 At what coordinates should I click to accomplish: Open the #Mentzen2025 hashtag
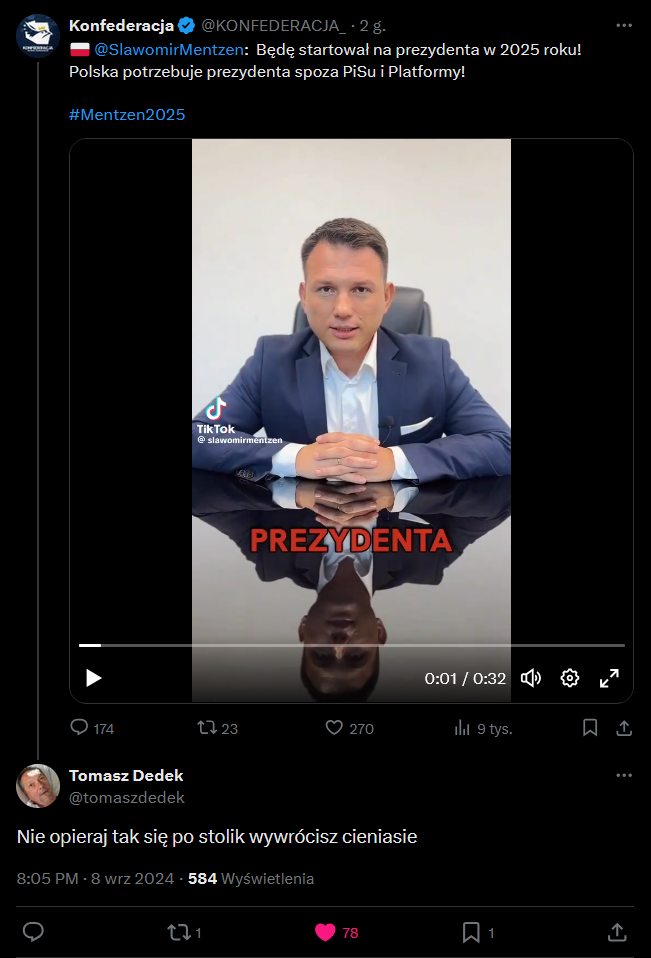coord(127,114)
